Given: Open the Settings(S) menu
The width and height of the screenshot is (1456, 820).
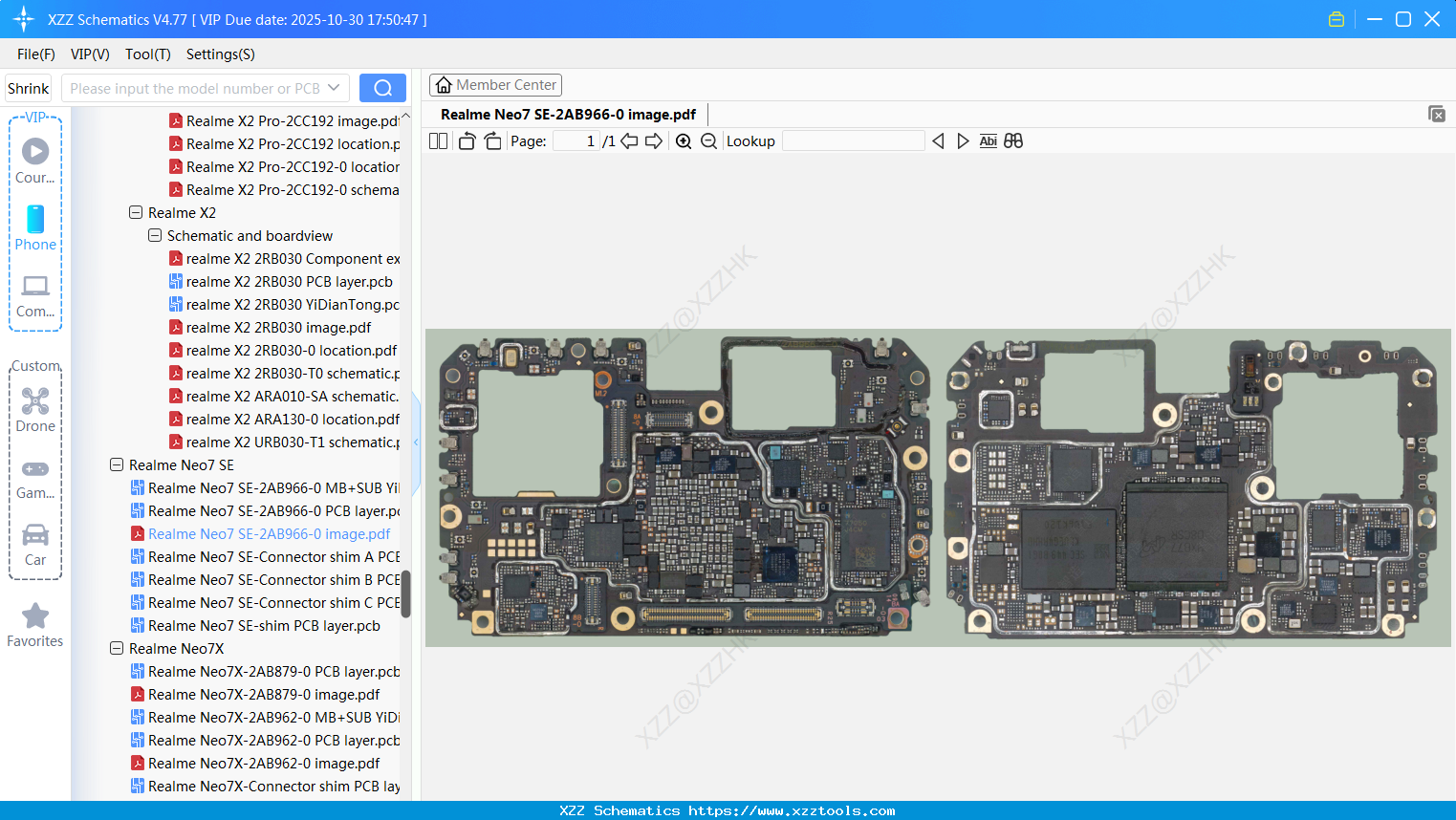Looking at the screenshot, I should [x=220, y=54].
